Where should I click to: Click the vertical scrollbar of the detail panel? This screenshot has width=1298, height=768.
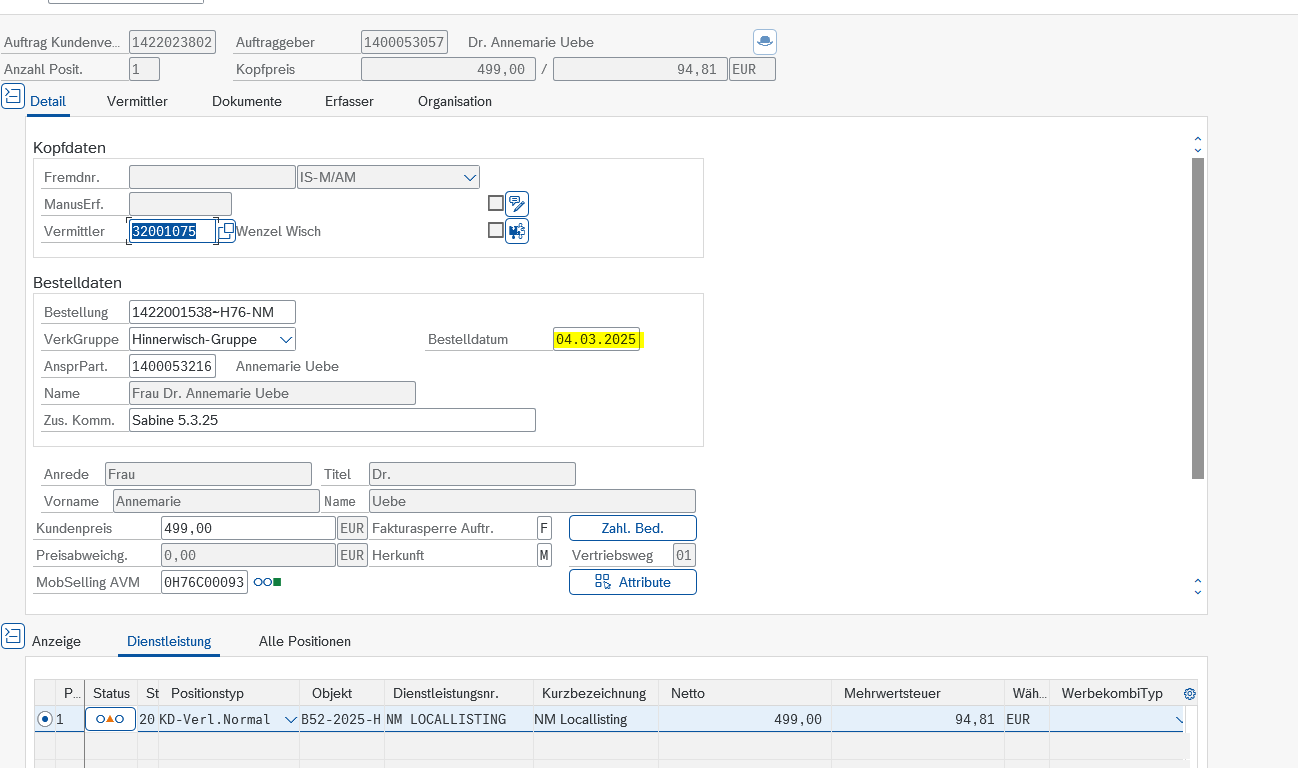(1198, 318)
